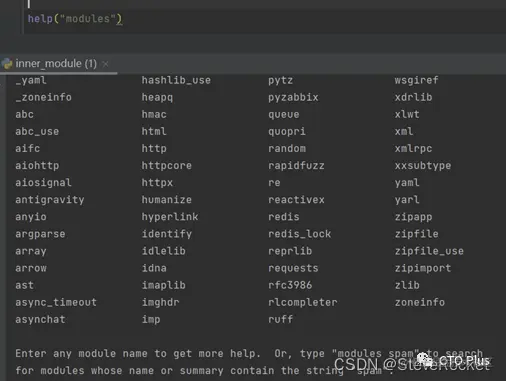Screen dimensions: 506x381
Task: Click the async_timeout entry
Action: tap(56, 302)
